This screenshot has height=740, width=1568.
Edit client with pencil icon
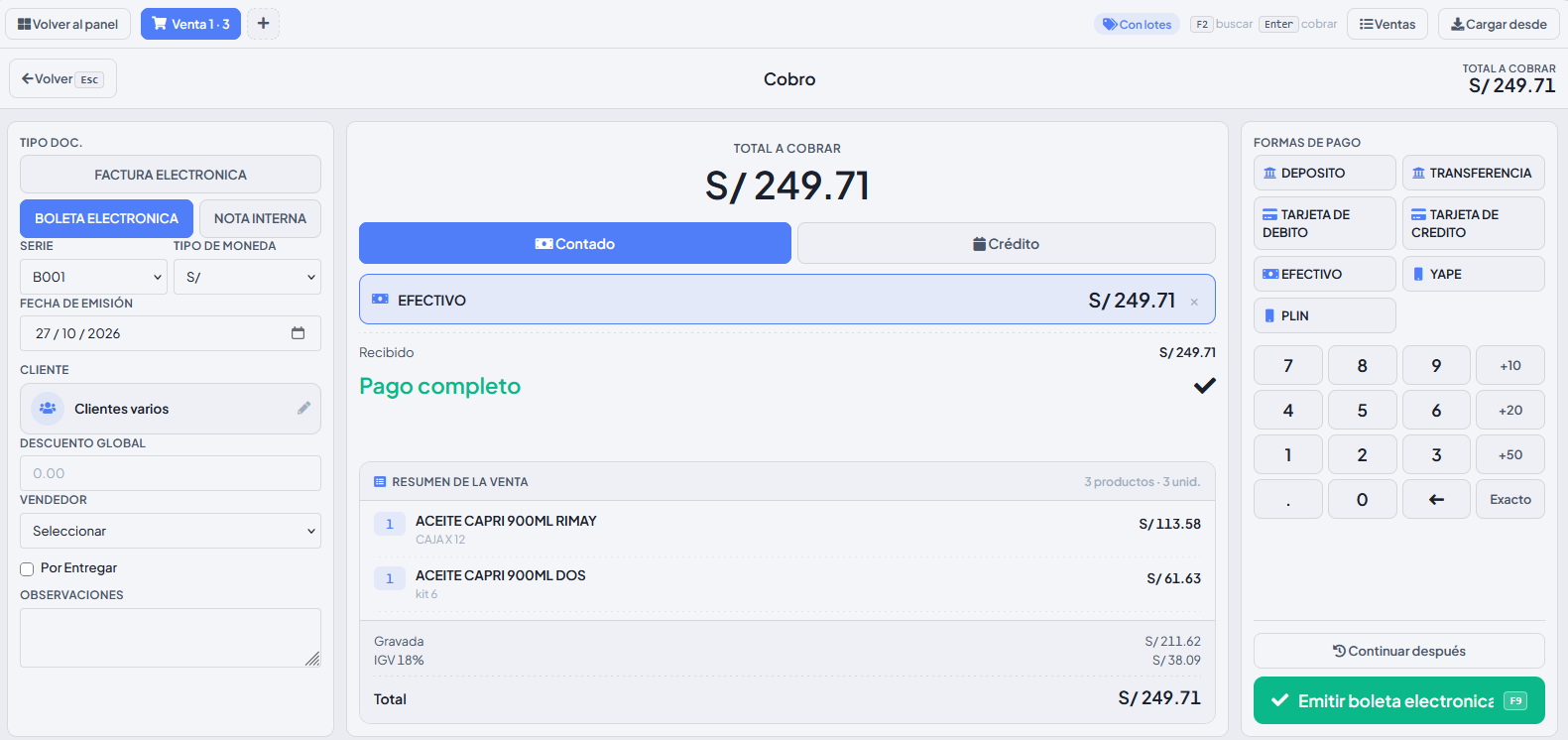pyautogui.click(x=303, y=408)
